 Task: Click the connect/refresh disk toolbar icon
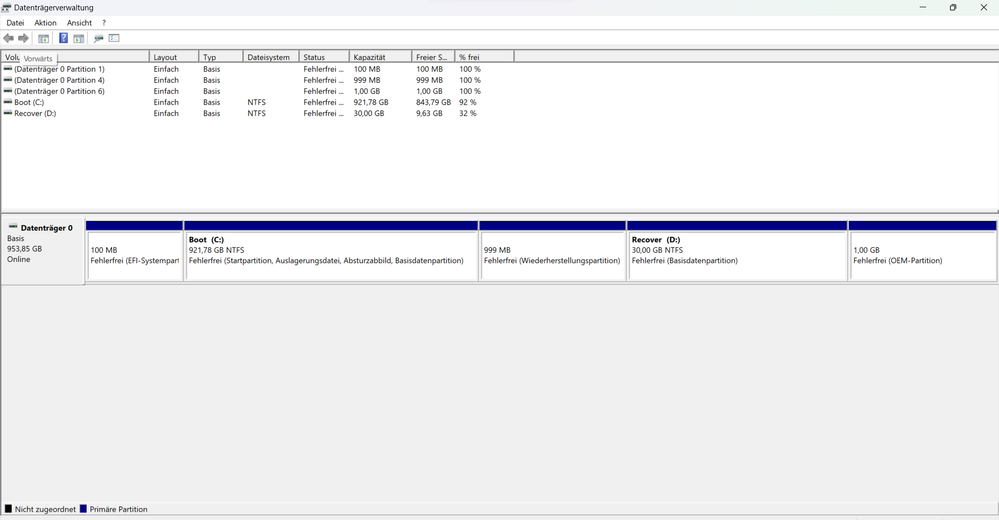[98, 39]
